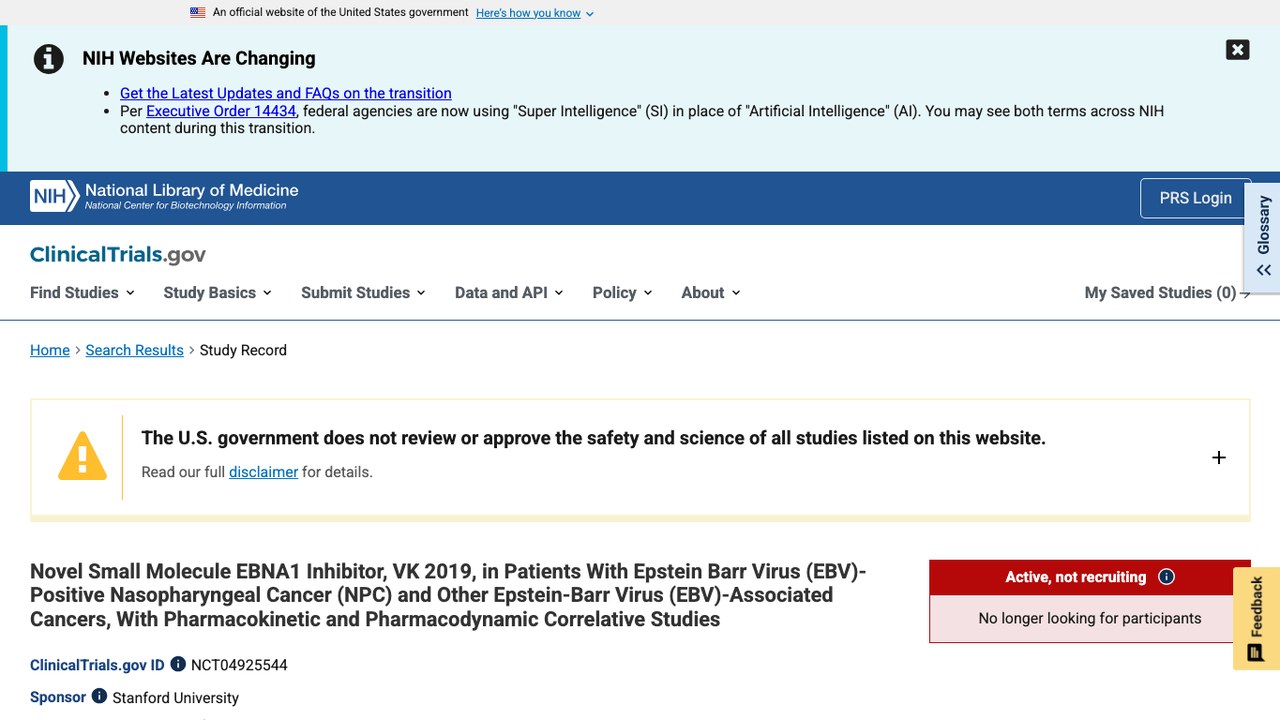Open the full disclaimer link
The image size is (1280, 720).
[x=263, y=472]
